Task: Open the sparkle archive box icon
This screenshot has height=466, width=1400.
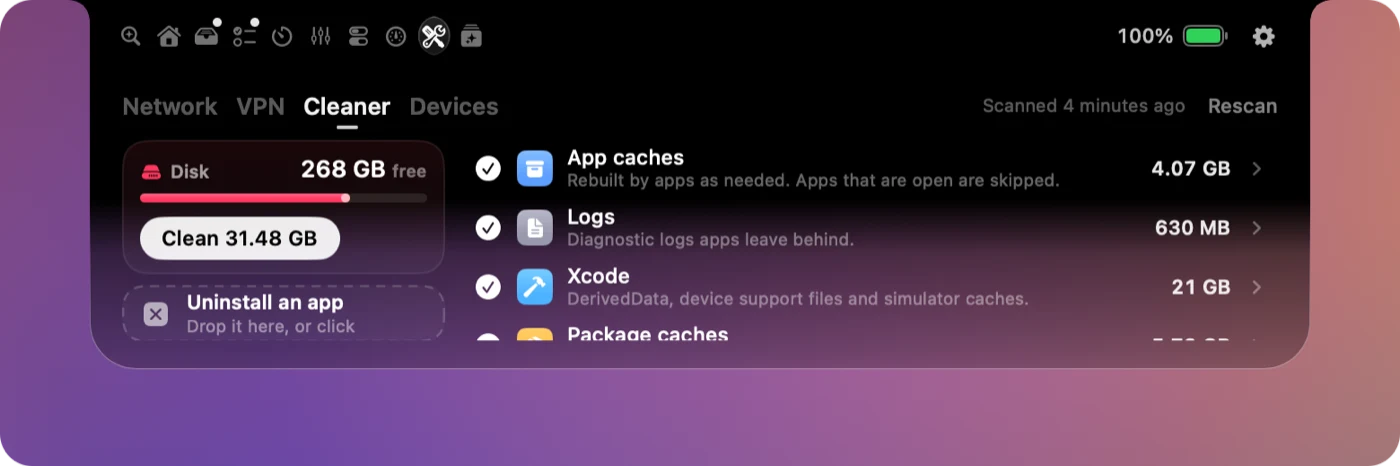Action: [471, 36]
